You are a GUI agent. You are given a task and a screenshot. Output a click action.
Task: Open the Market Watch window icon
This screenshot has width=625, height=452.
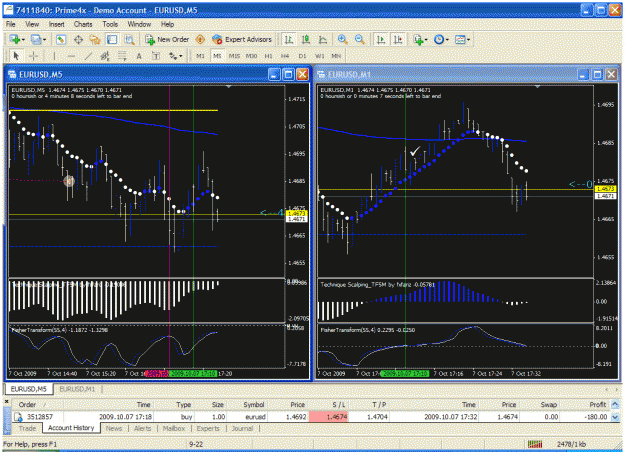click(x=61, y=39)
